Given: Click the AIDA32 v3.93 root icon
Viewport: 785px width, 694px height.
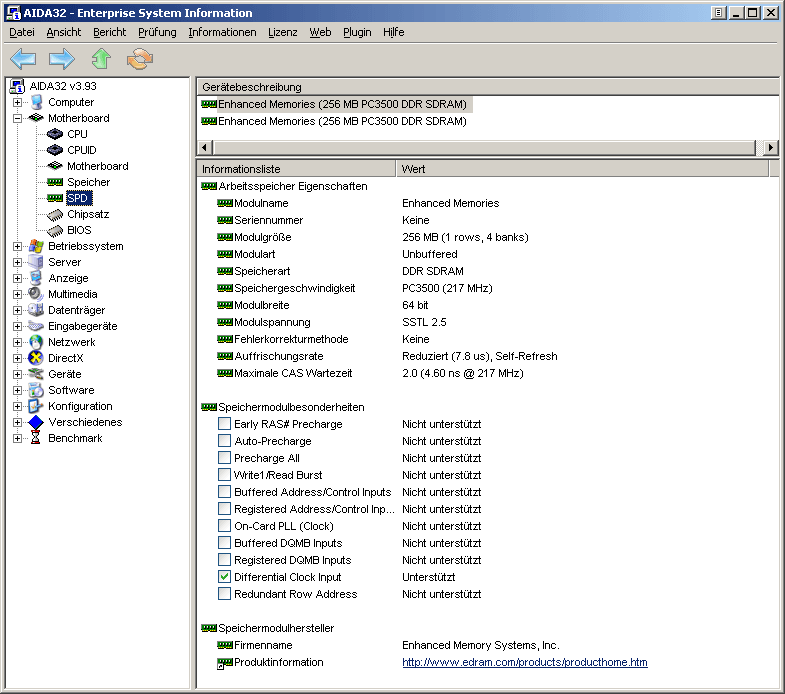Looking at the screenshot, I should point(18,86).
